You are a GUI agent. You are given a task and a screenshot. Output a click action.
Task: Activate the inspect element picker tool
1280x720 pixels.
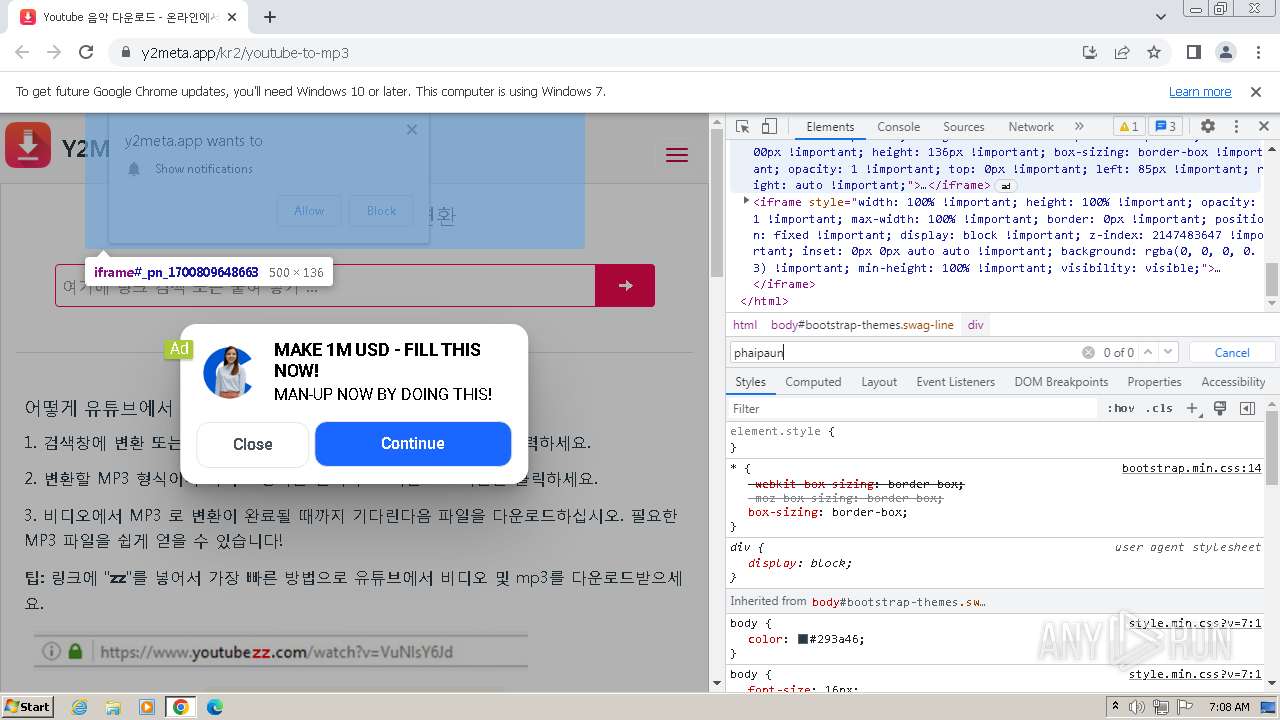pyautogui.click(x=743, y=127)
